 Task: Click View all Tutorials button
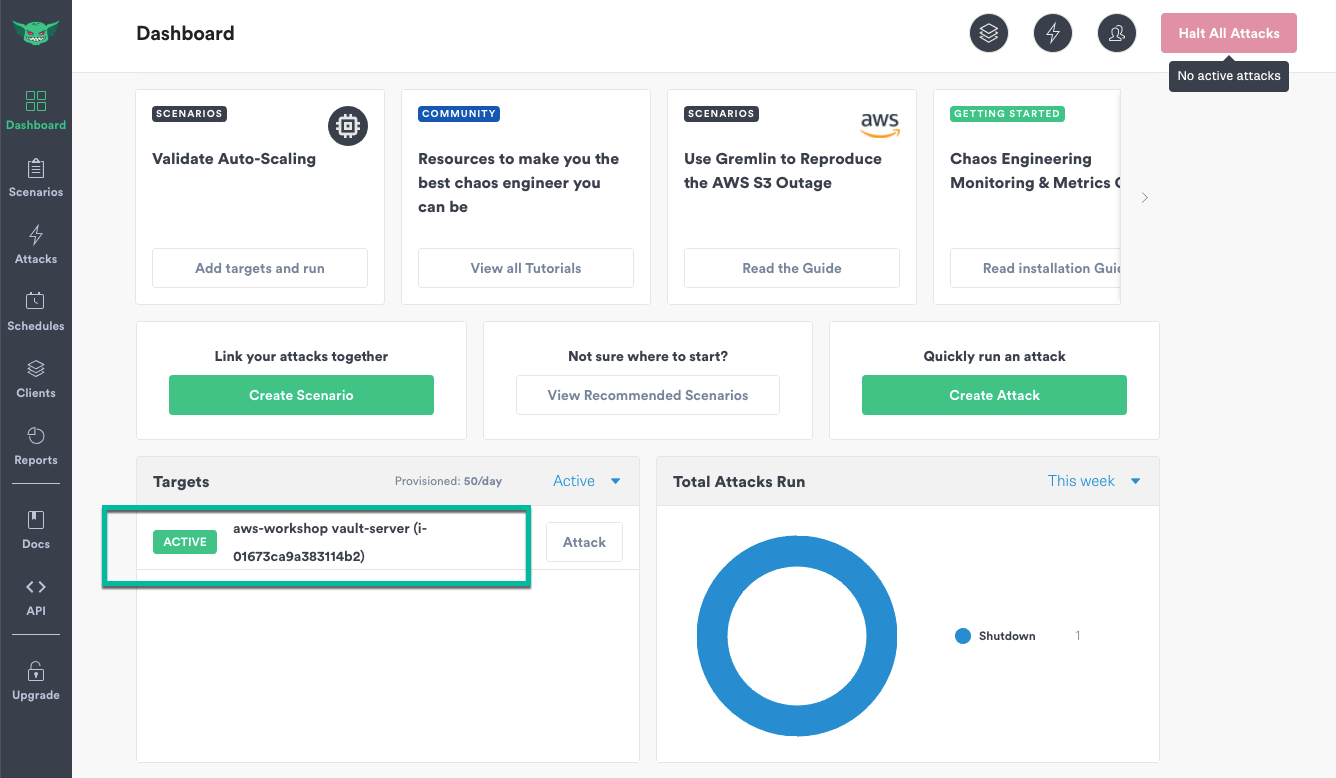[x=526, y=268]
